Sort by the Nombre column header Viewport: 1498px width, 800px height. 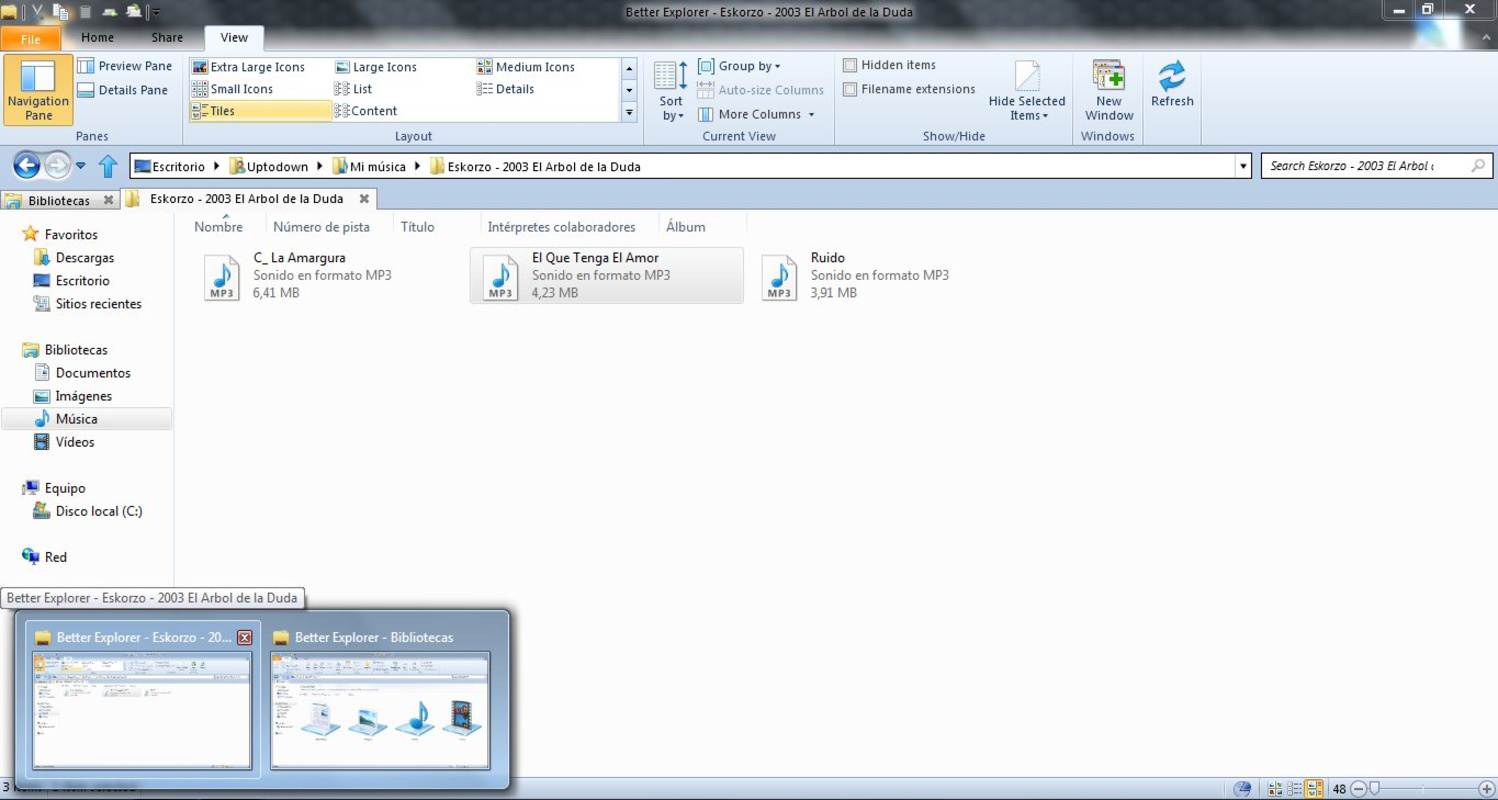(218, 227)
